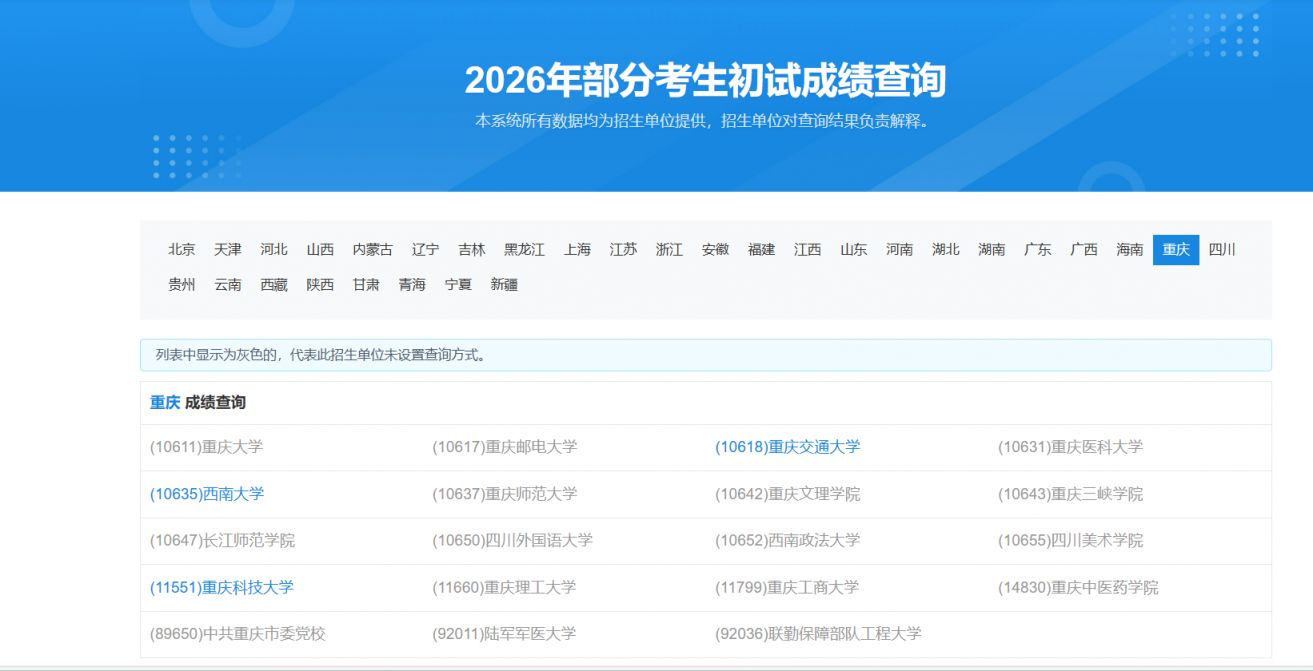This screenshot has width=1313, height=671.
Task: Select the 四川 province tab
Action: click(x=1222, y=250)
